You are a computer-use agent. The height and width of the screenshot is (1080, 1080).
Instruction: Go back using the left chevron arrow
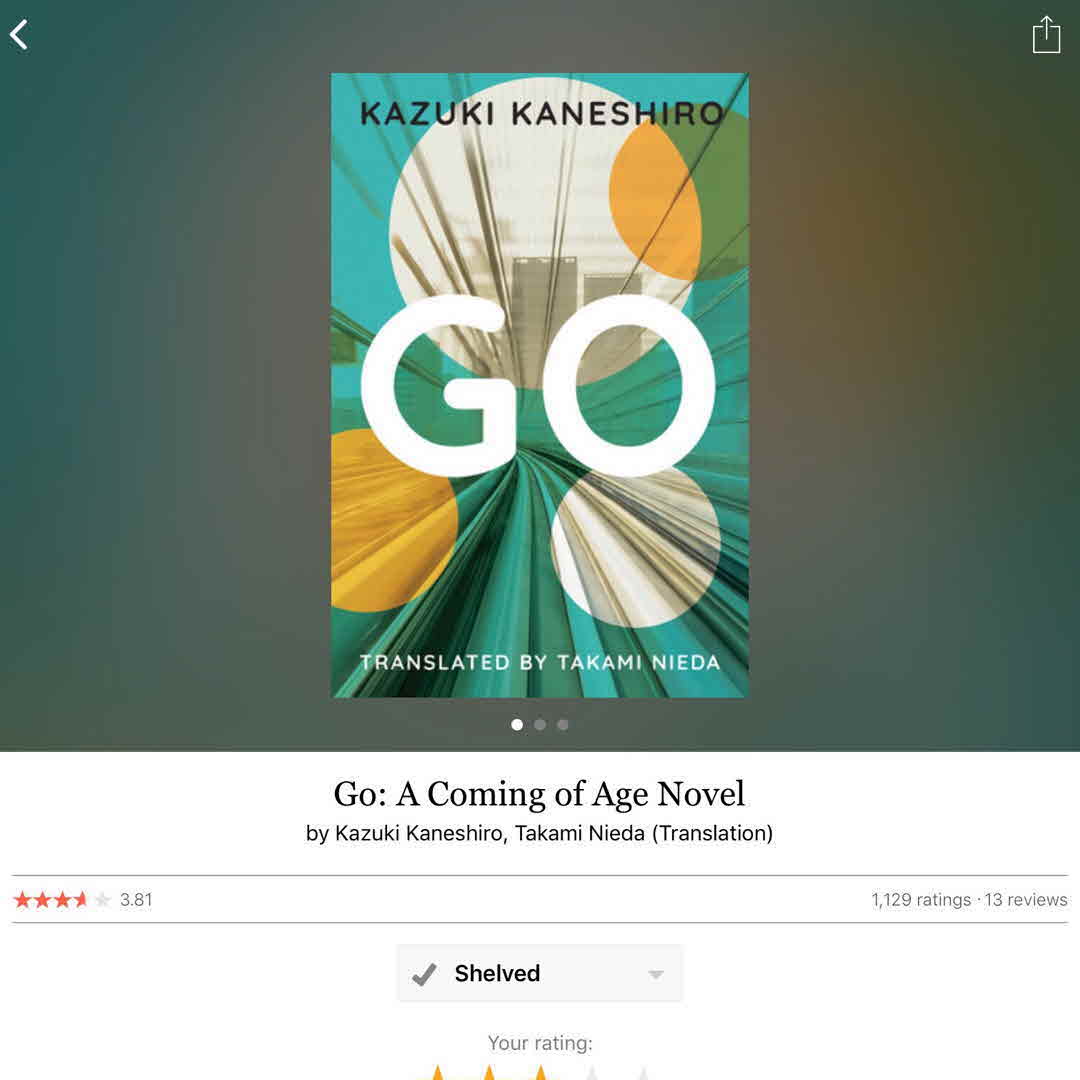19,34
